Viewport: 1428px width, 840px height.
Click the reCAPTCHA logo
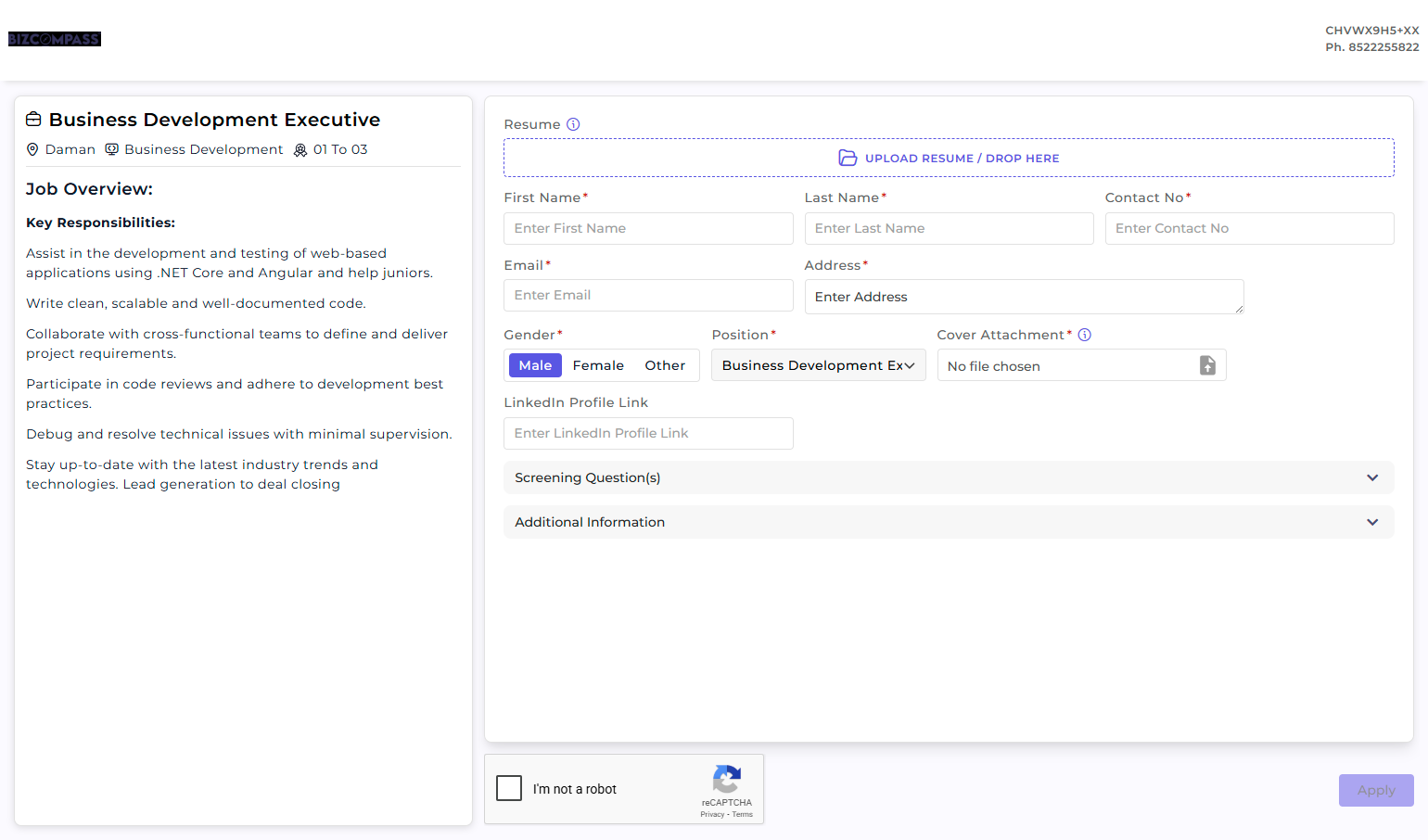(727, 779)
